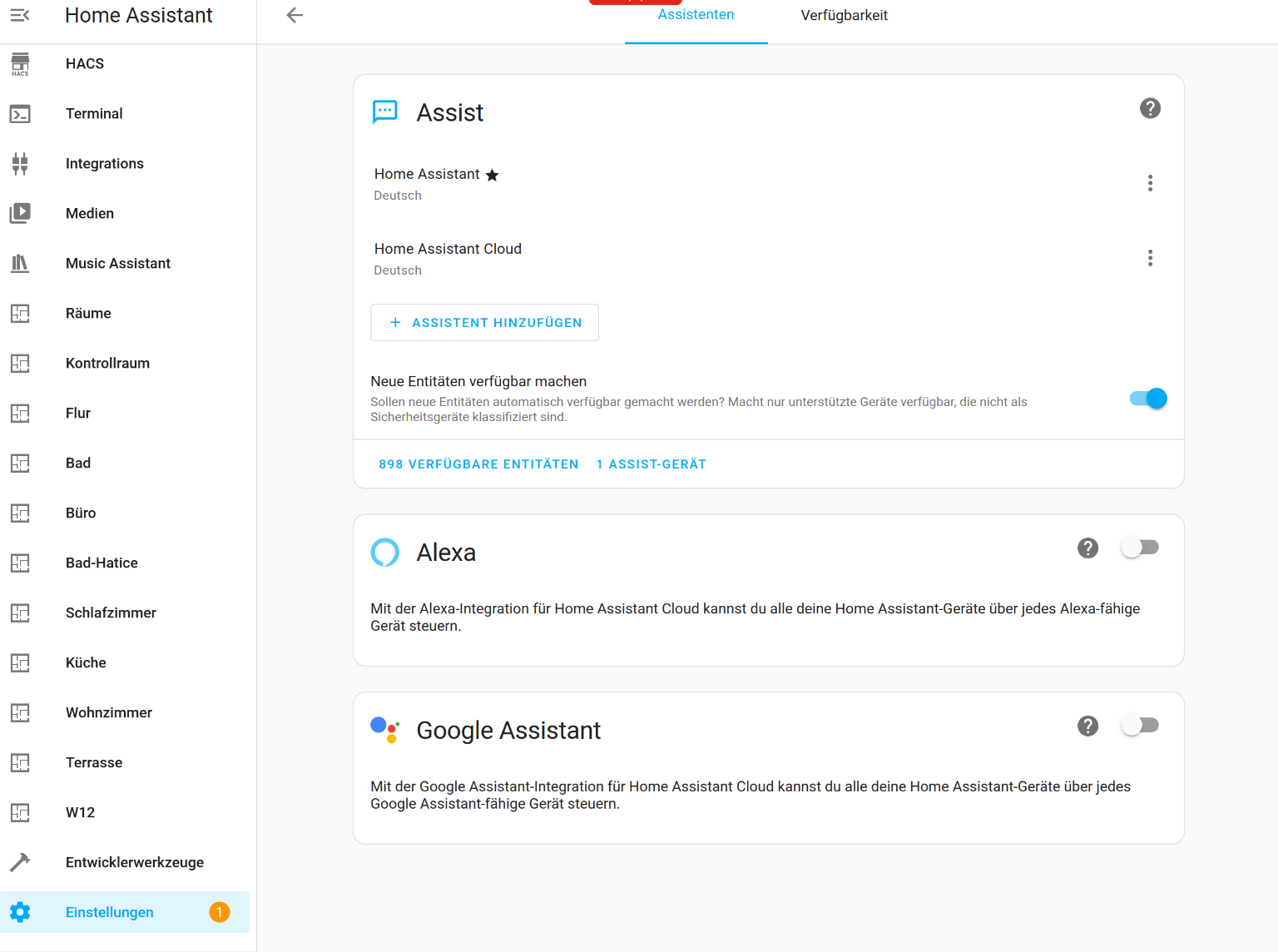The image size is (1278, 952).
Task: Click the star icon beside Home Assistant
Action: click(493, 175)
